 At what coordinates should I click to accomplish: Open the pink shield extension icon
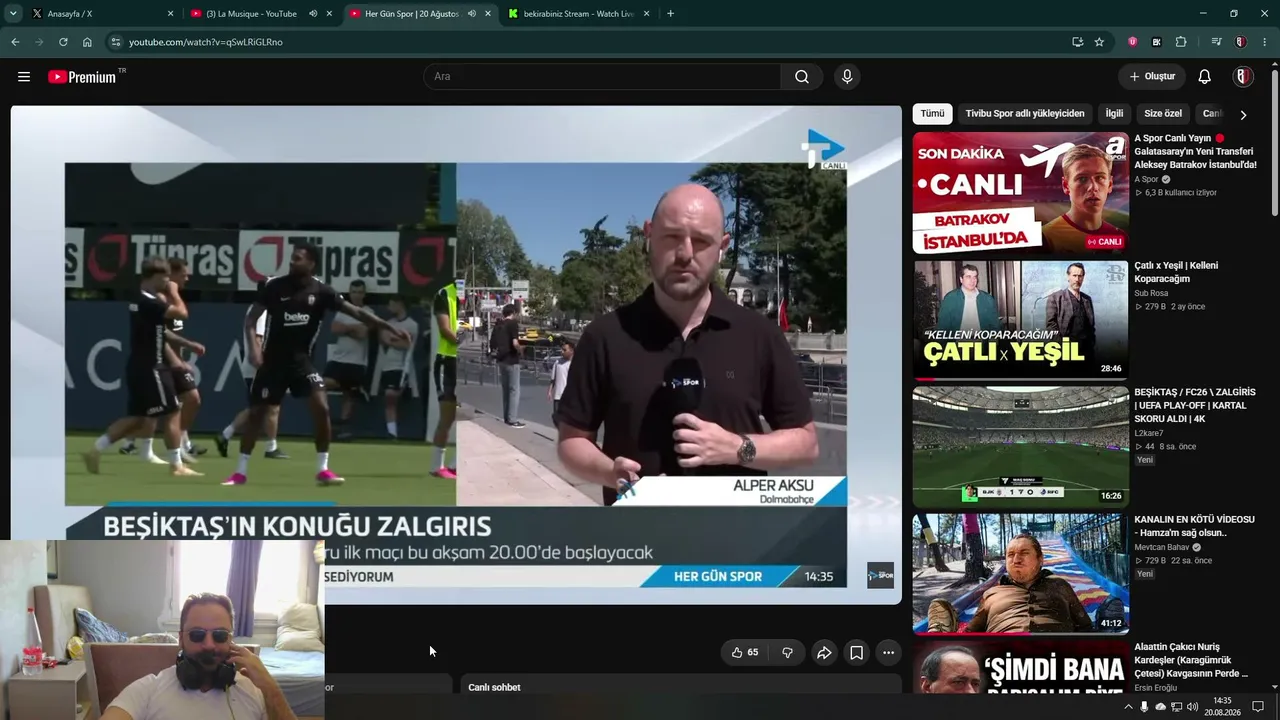(1133, 42)
